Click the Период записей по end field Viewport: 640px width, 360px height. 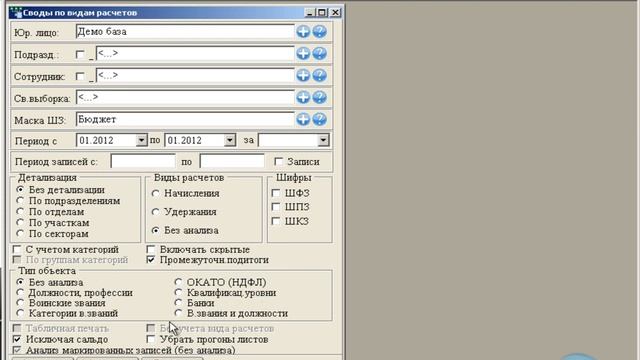[232, 162]
